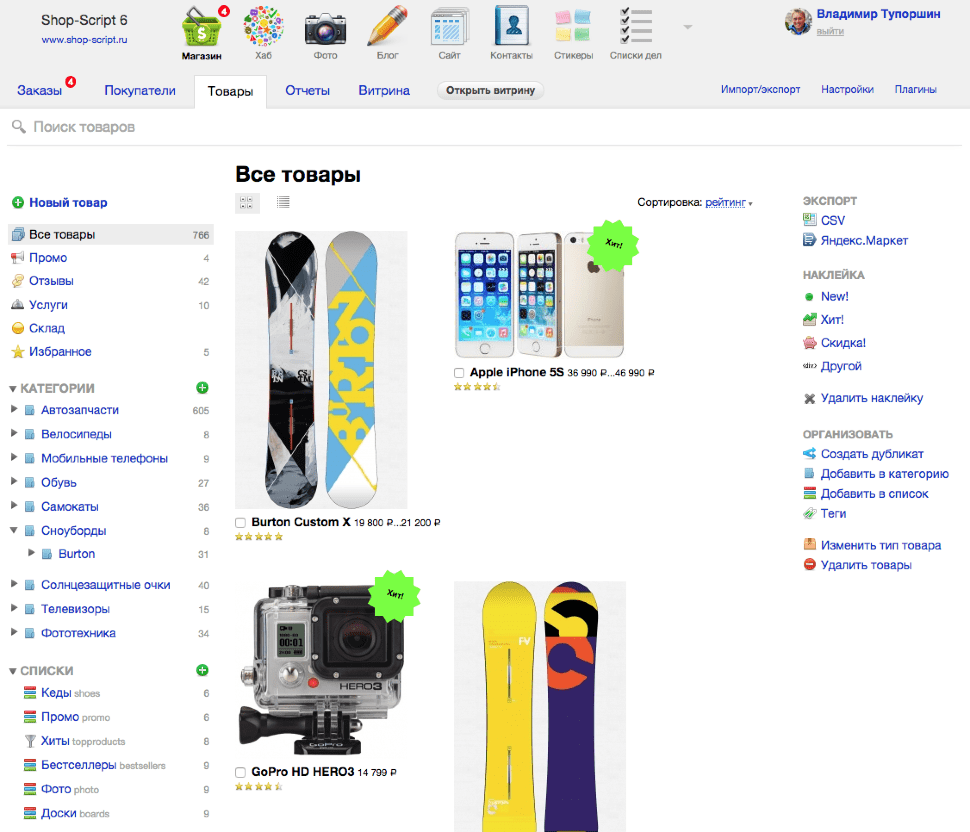Click the выйти logout link
Screen dimensions: 970x832
pos(830,31)
